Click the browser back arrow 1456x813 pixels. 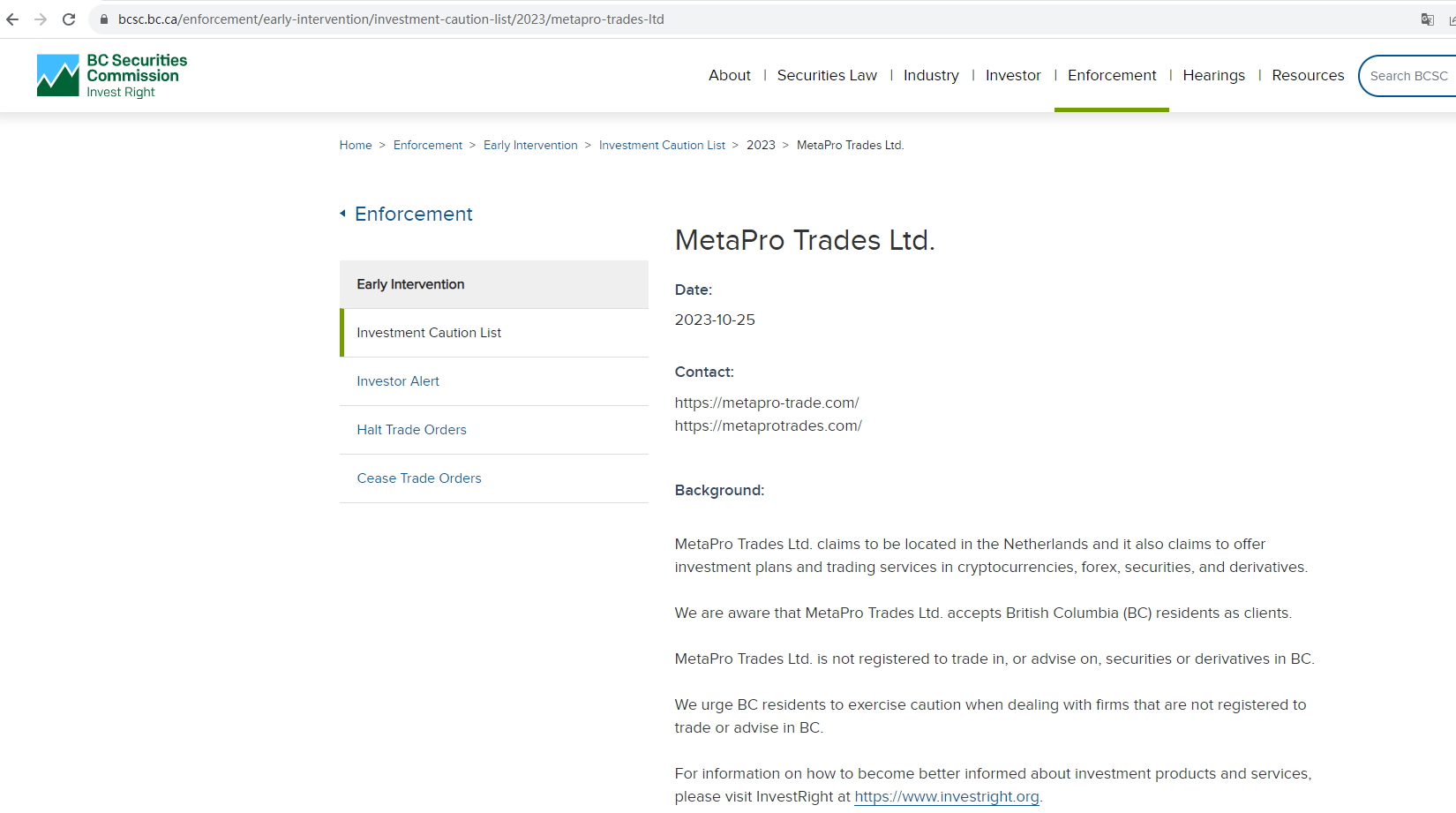point(12,19)
